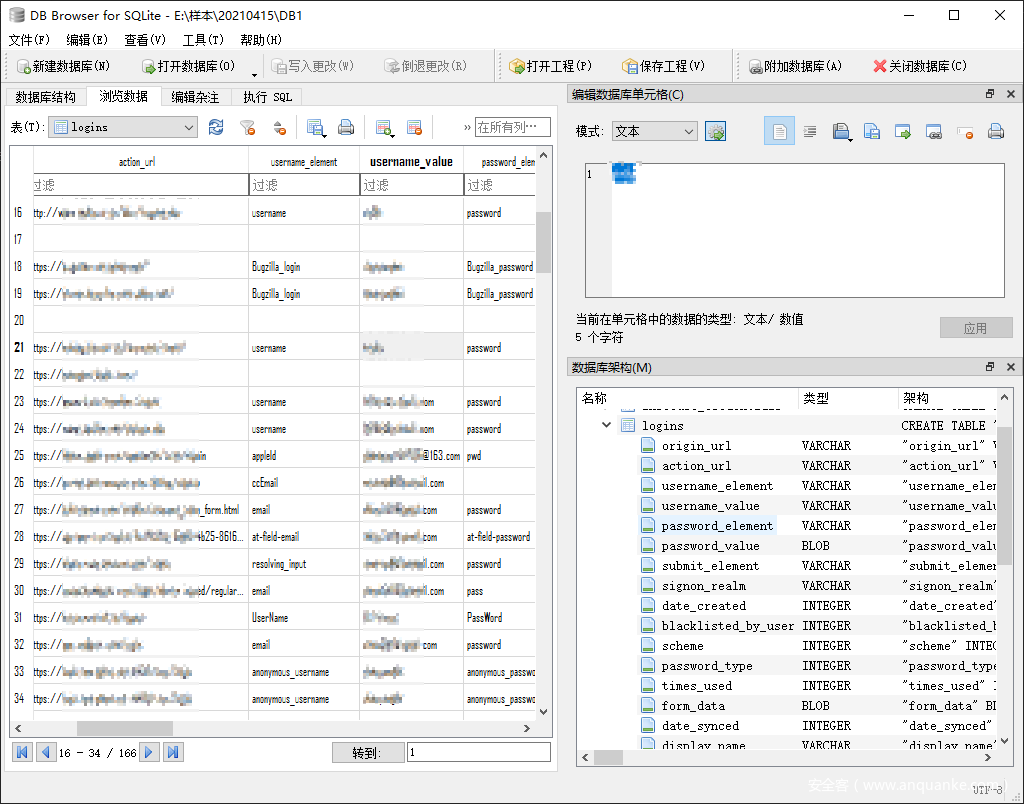The width and height of the screenshot is (1024, 804).
Task: Expand the browse toolbar overflow chevron
Action: pyautogui.click(x=467, y=127)
